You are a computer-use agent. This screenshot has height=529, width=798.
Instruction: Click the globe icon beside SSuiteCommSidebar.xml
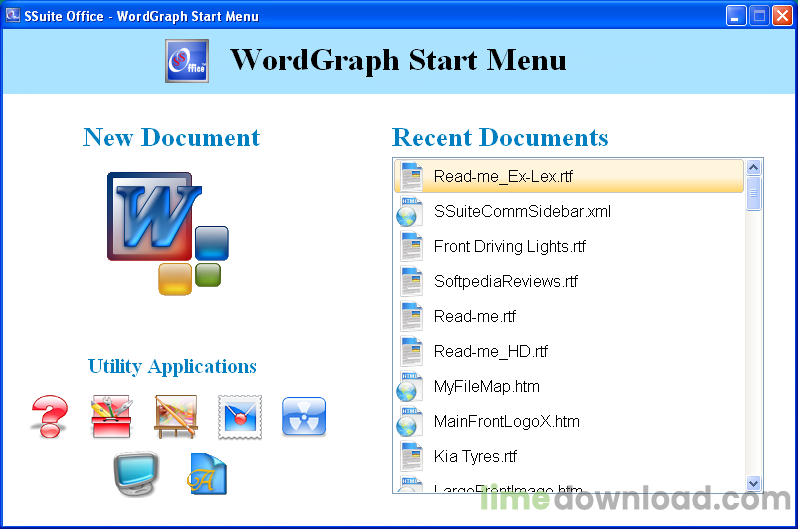410,211
